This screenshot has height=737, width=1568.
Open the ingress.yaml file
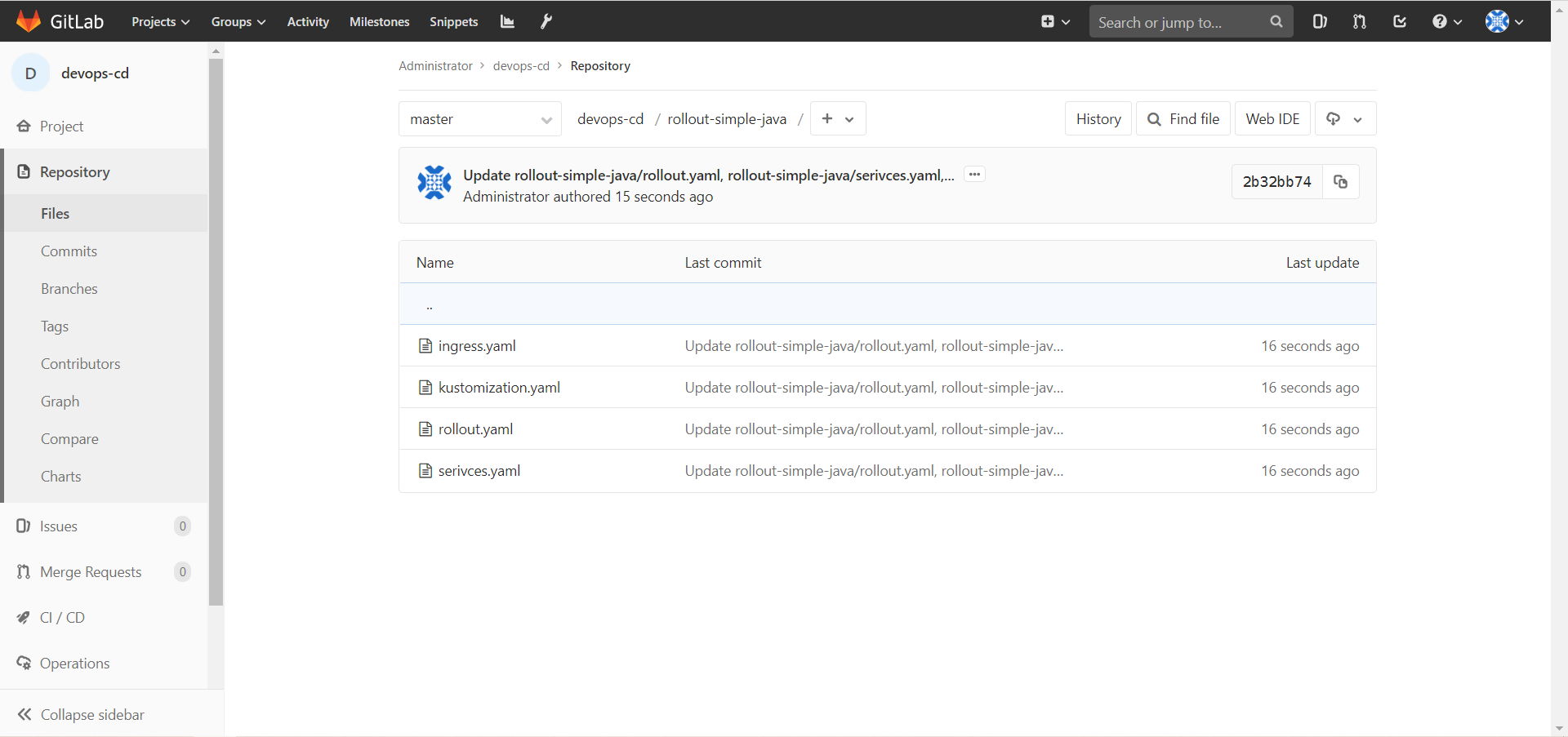(477, 346)
